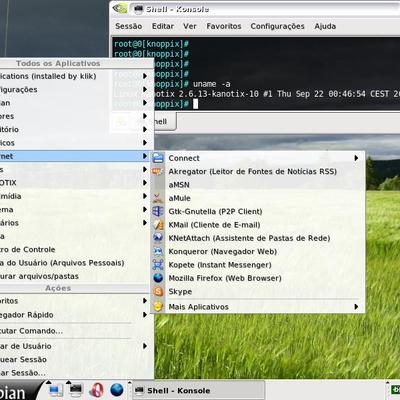The height and width of the screenshot is (400, 400).
Task: Expand the Trocar de Usuário submenu arrow
Action: (x=145, y=346)
